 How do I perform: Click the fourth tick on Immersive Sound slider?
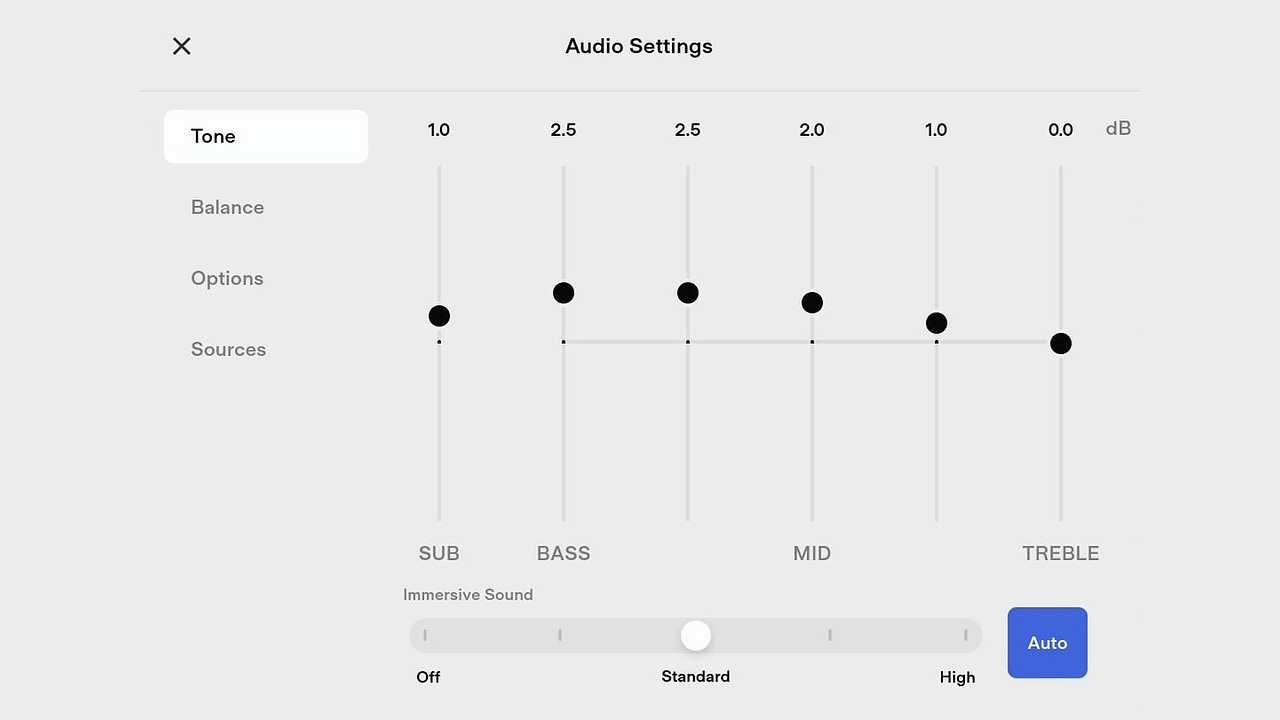pos(830,635)
